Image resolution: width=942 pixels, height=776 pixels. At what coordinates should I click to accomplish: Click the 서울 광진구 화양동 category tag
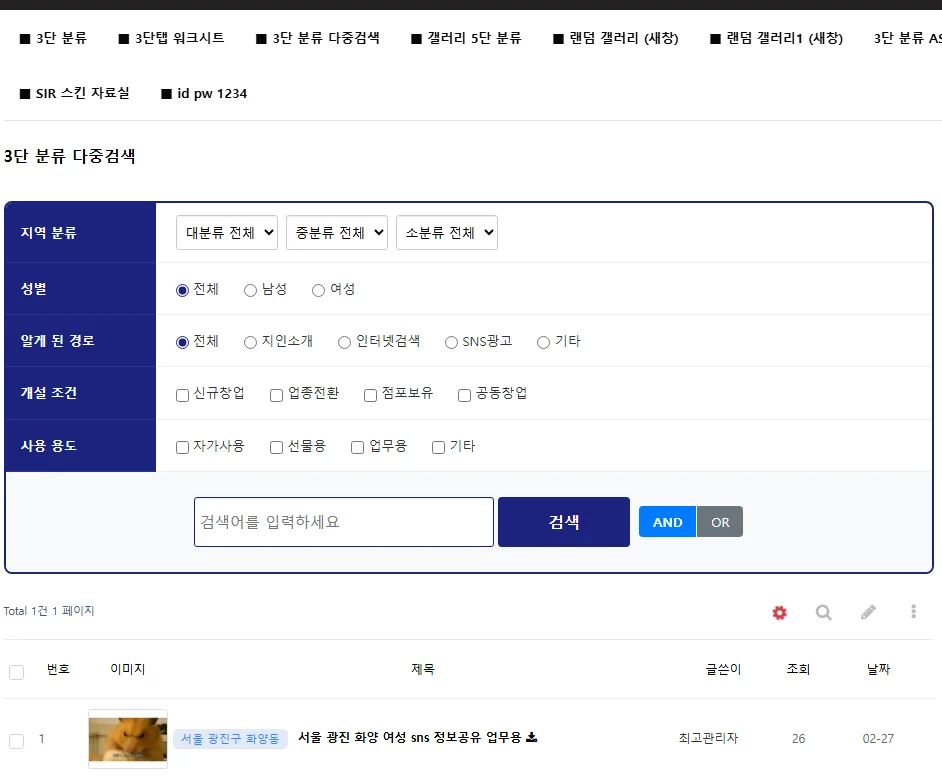point(231,739)
